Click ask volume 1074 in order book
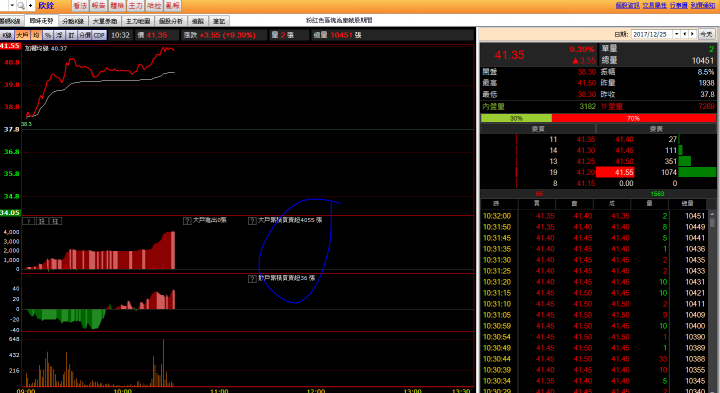Screen dimensions: 720x393 (669, 172)
